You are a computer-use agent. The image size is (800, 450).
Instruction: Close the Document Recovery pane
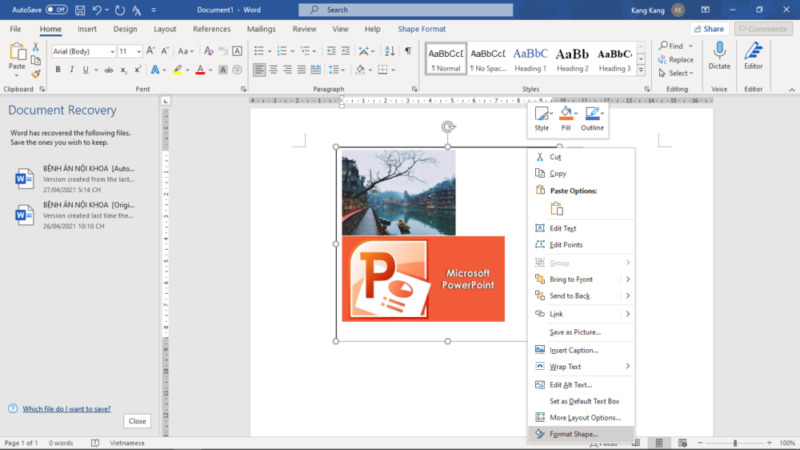click(x=137, y=421)
